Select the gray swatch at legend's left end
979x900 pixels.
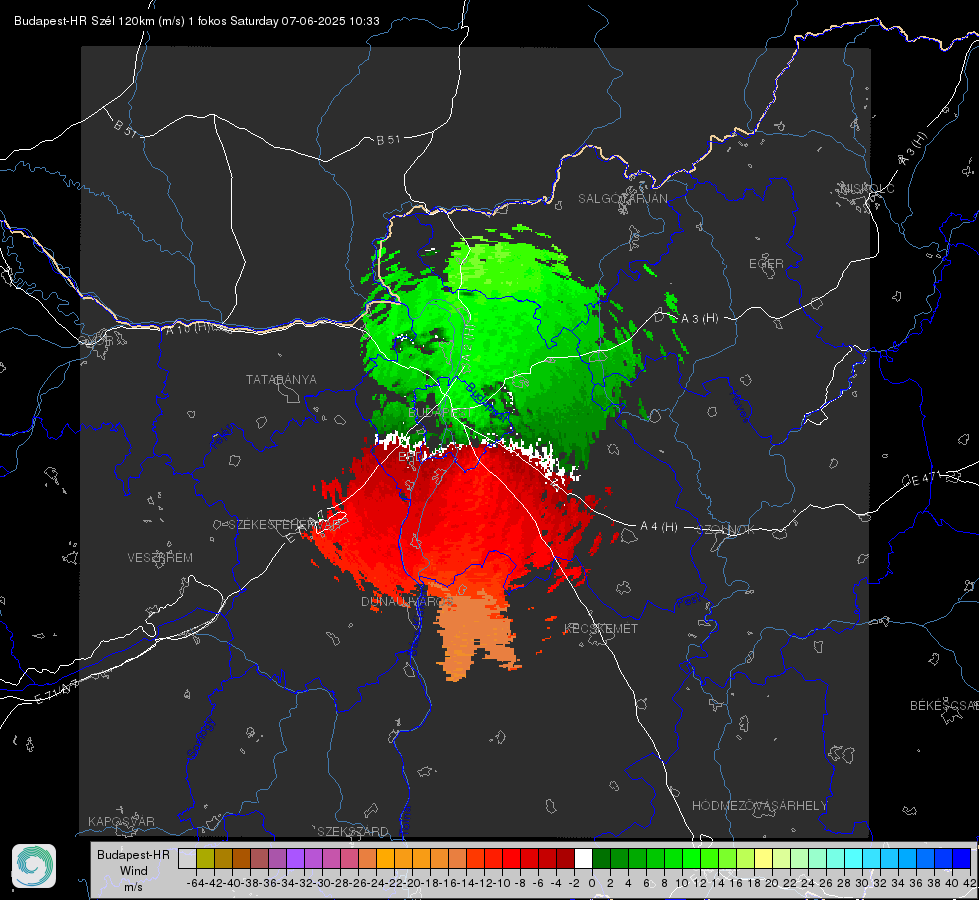coord(187,858)
